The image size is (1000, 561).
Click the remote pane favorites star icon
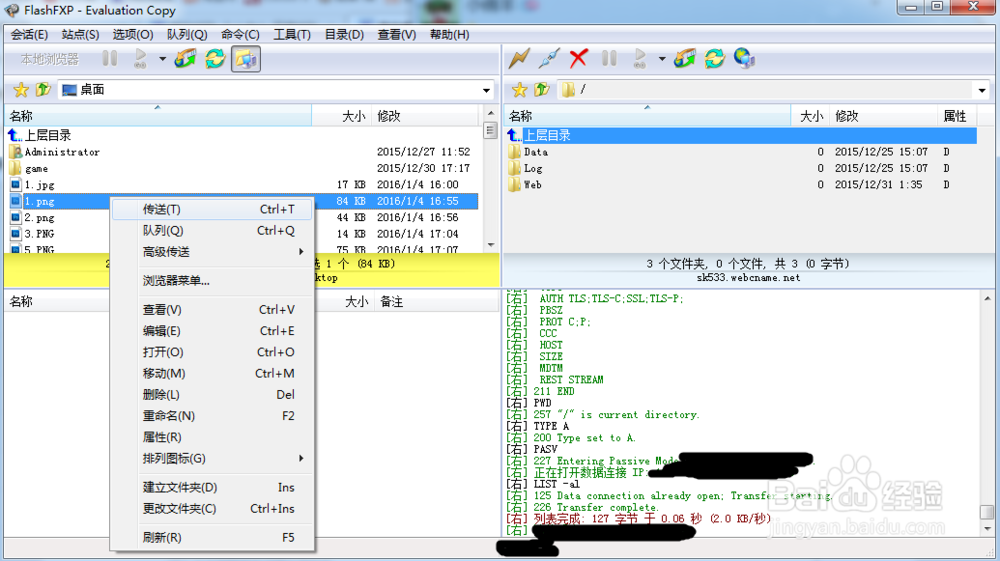[520, 90]
